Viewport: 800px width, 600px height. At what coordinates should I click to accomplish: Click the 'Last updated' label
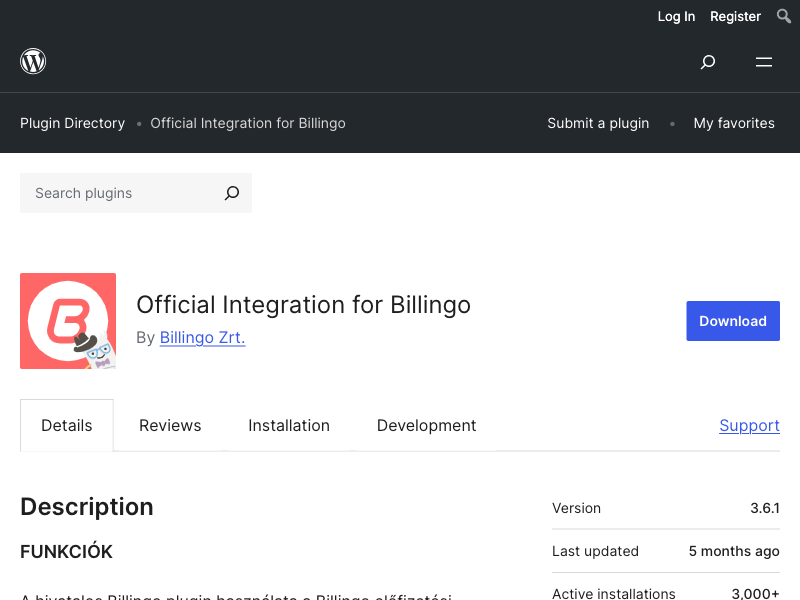coord(595,551)
